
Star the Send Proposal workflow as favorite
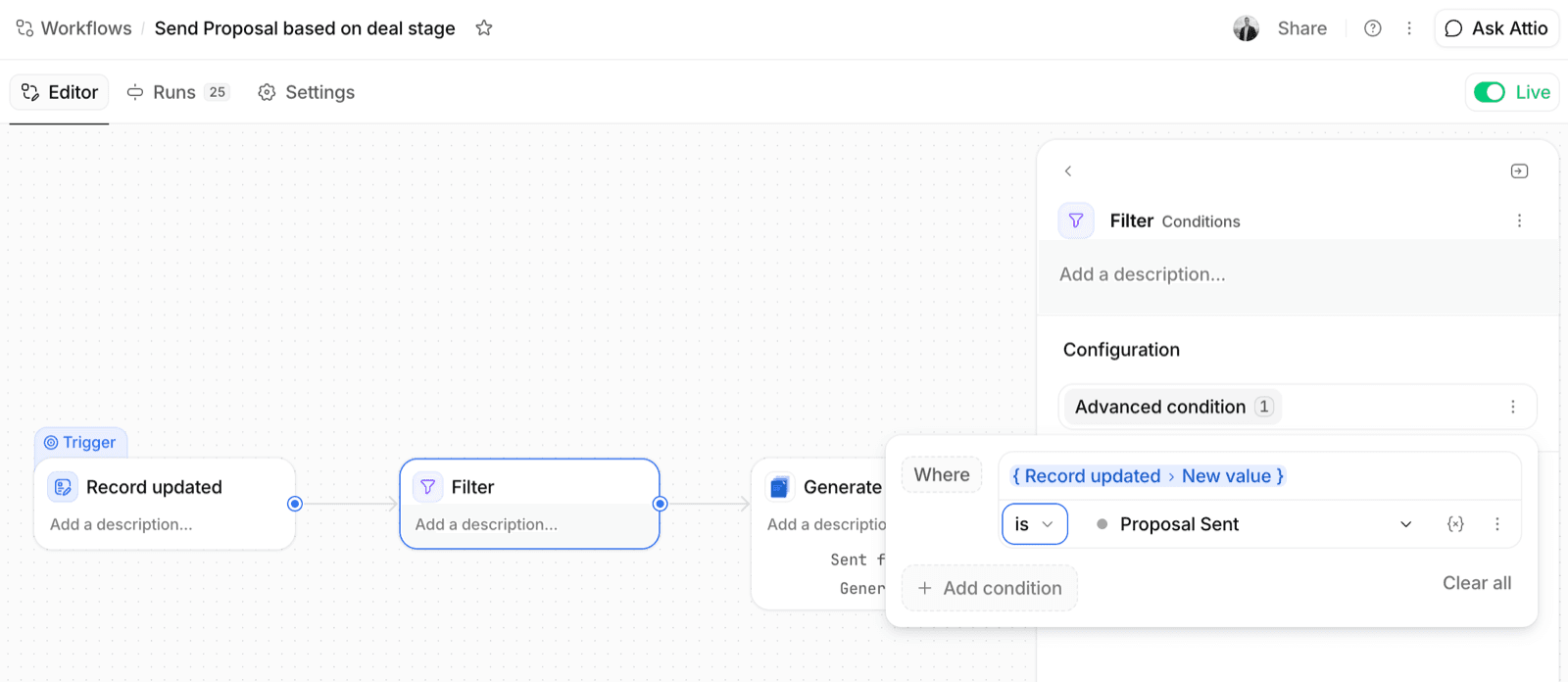pos(484,28)
